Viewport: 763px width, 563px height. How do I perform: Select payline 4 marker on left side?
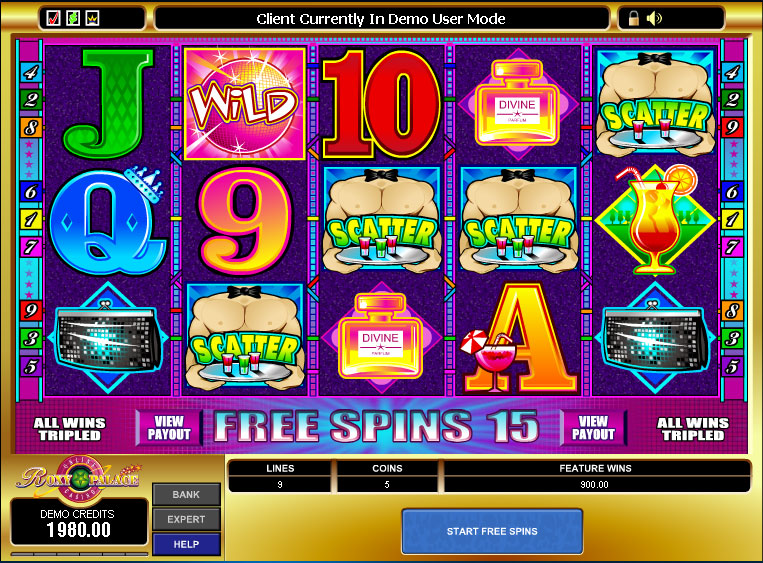point(31,73)
